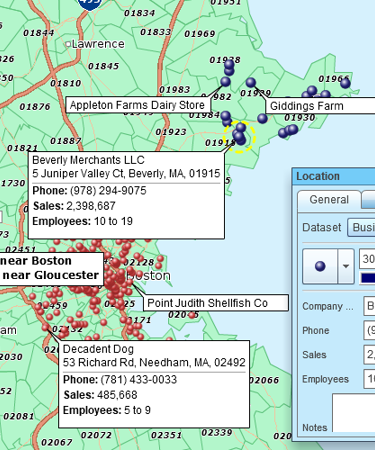Click zip code label 01810
Screen dimensions: 375x450
pyautogui.click(x=66, y=83)
